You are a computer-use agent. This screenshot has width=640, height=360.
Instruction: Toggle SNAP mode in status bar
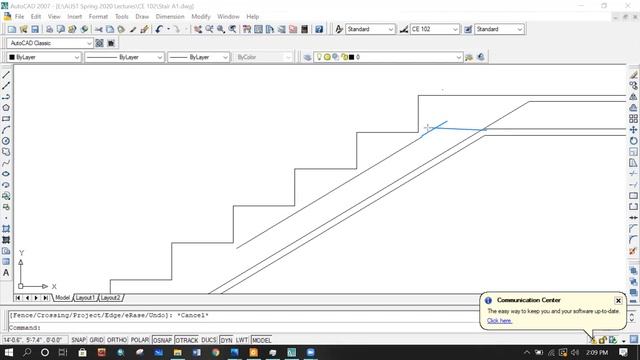tap(78, 340)
